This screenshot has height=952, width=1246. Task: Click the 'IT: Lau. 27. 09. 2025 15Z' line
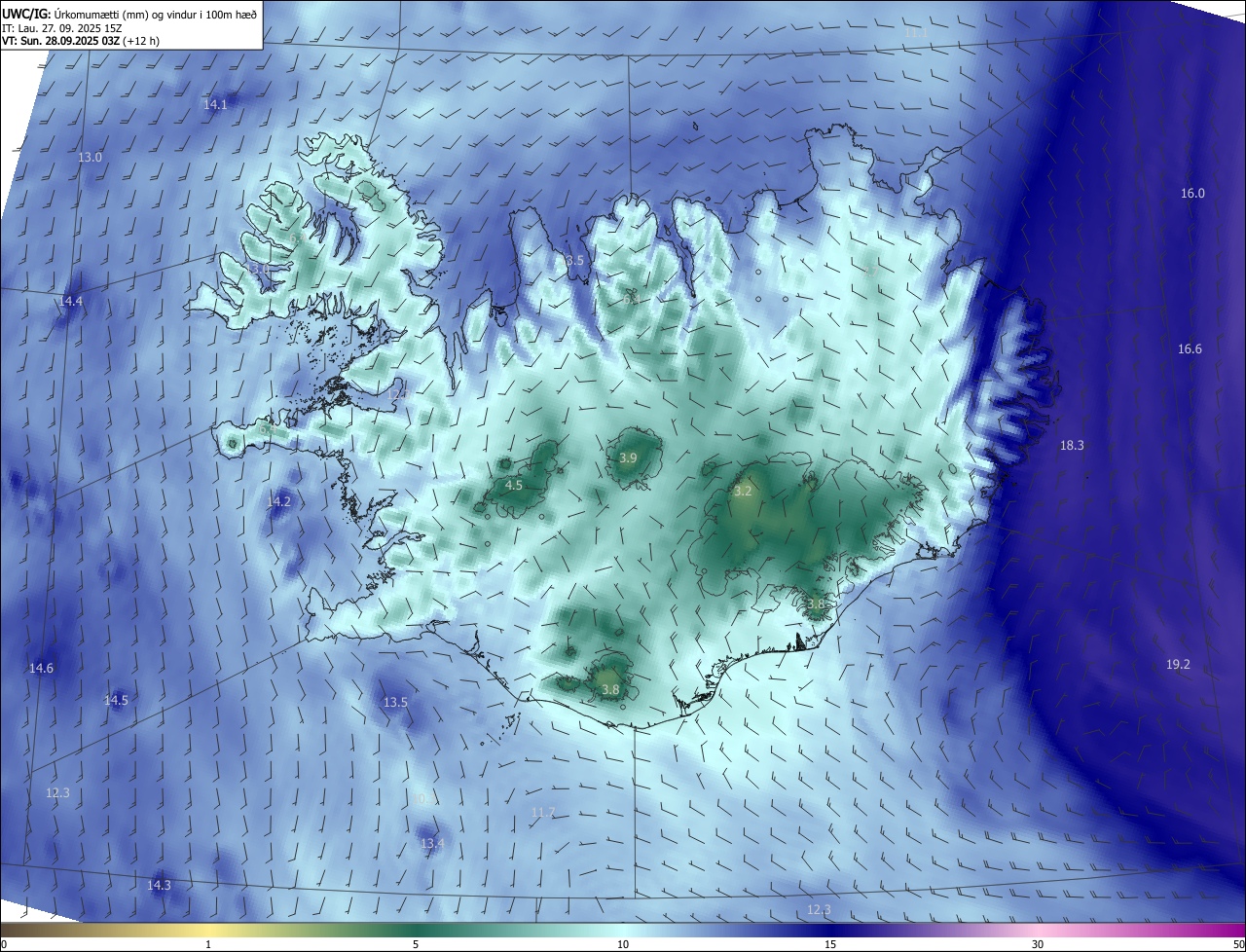pos(61,28)
